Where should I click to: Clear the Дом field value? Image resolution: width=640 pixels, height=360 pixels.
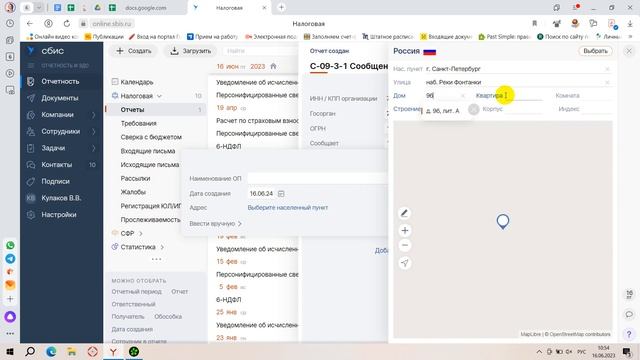tap(463, 96)
